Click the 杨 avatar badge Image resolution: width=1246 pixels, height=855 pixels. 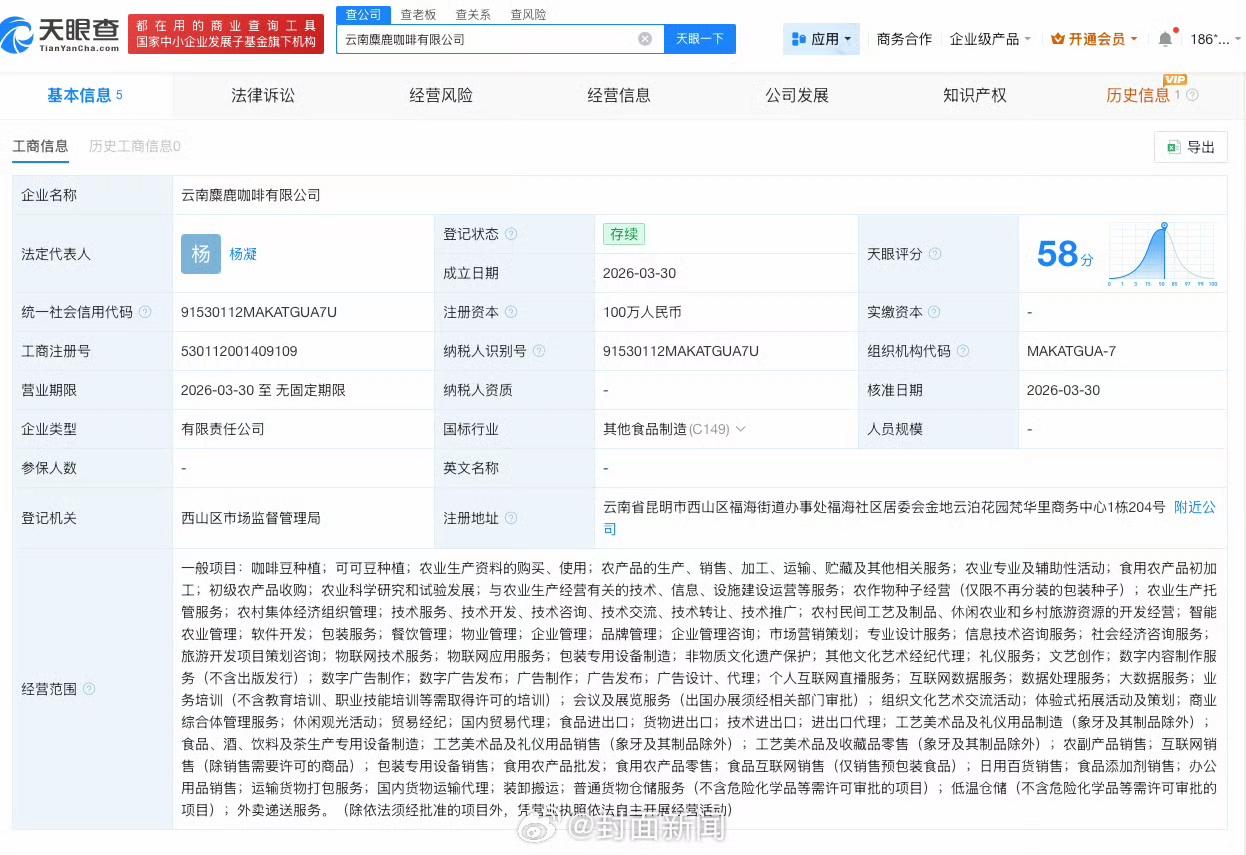[x=200, y=254]
